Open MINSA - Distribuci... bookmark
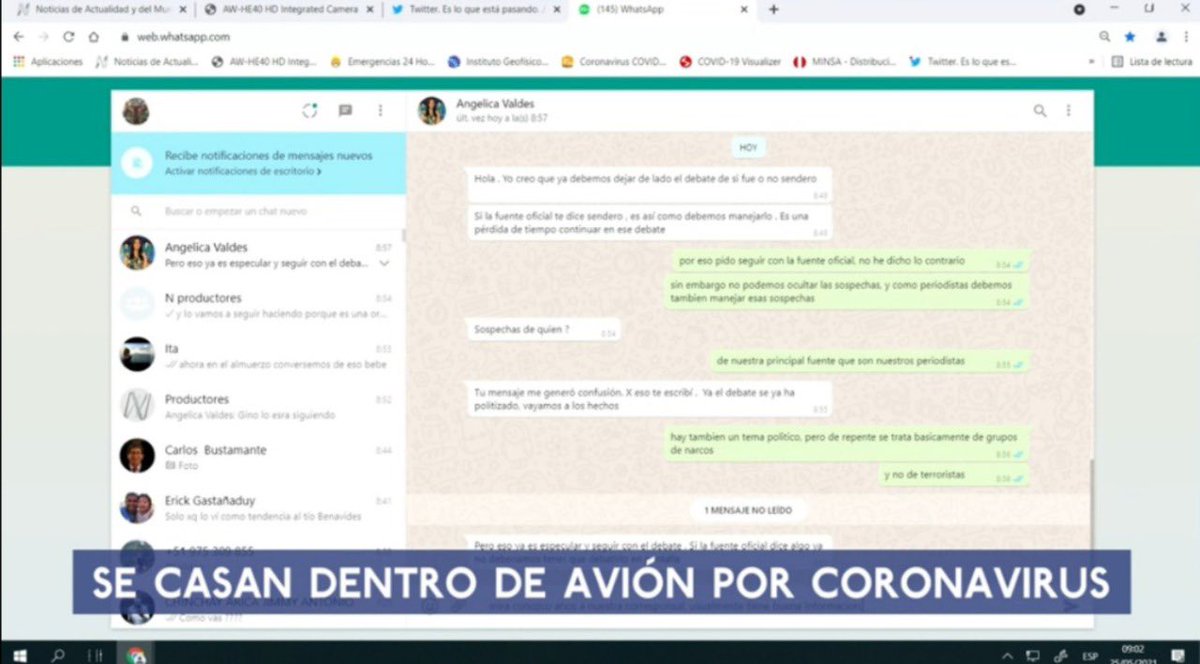Screen dimensions: 1200x664 pos(845,61)
